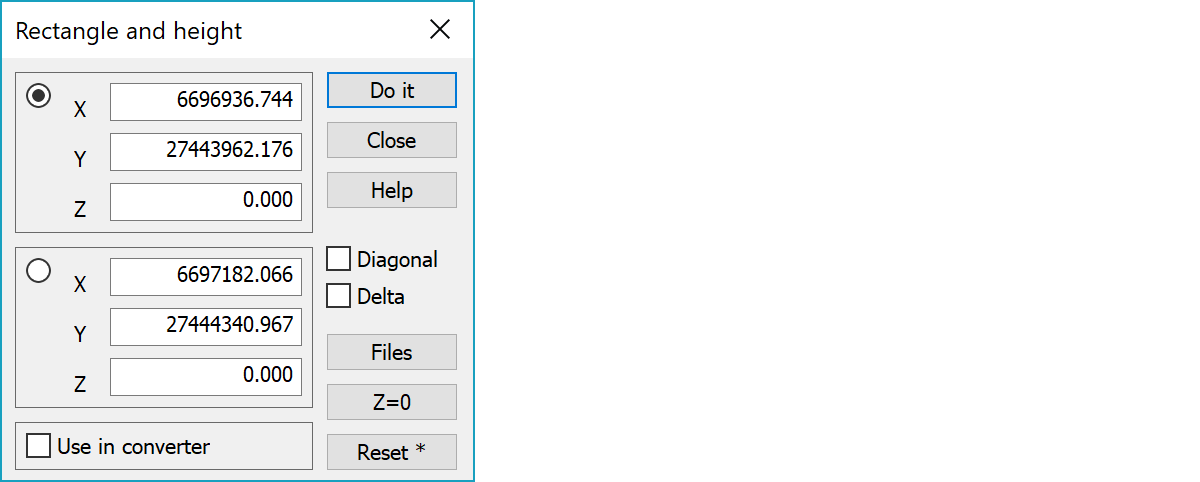This screenshot has width=1200, height=482.
Task: Focus the second X field 6697182.066
Action: 206,277
